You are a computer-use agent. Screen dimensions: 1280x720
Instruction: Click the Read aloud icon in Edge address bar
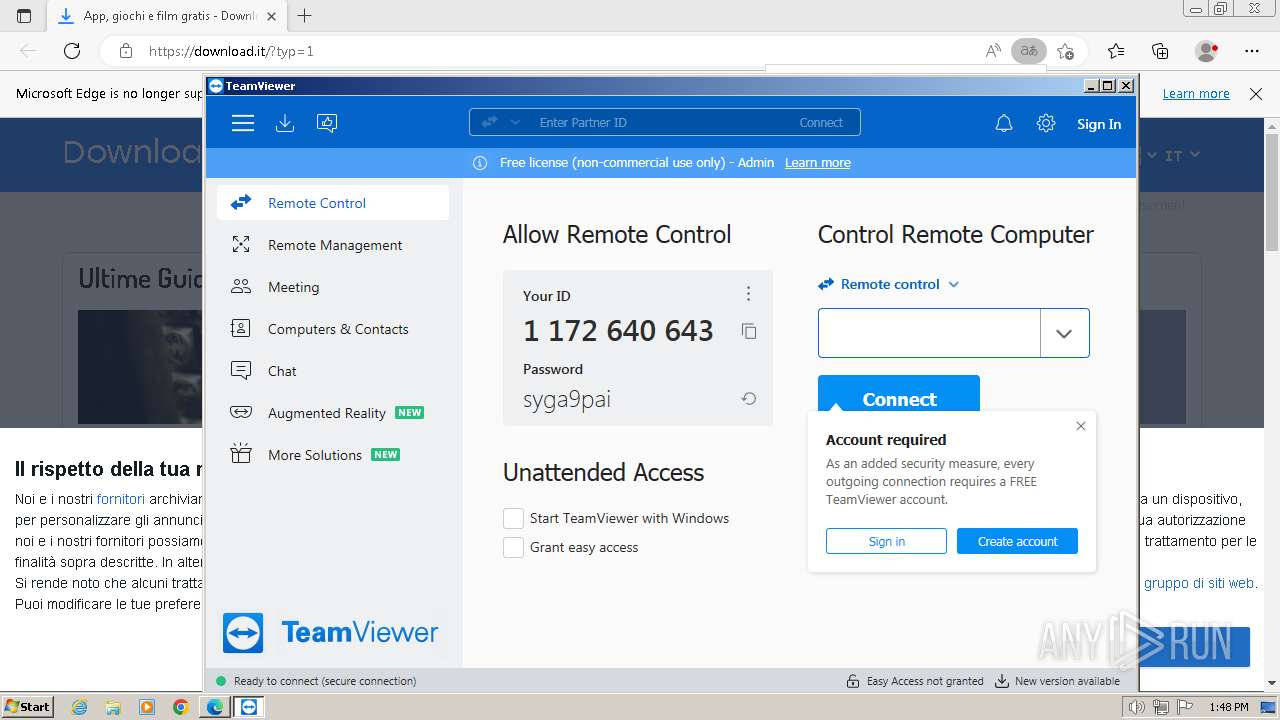pos(993,51)
